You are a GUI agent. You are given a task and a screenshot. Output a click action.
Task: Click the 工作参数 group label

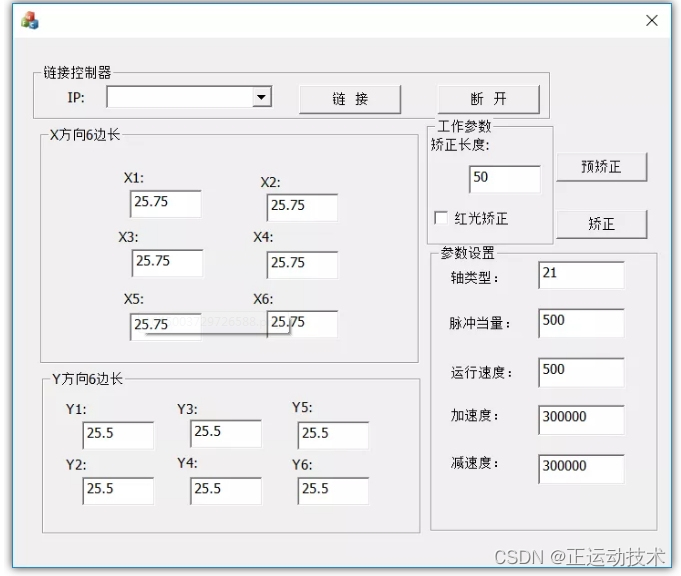464,126
